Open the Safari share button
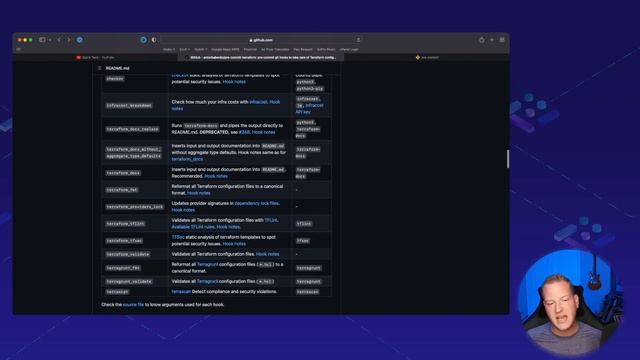This screenshot has width=640, height=360. (482, 40)
